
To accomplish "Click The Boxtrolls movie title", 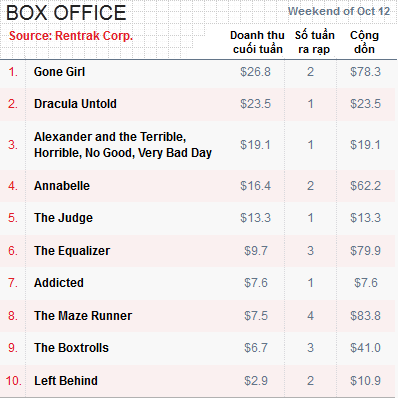I will point(71,348).
